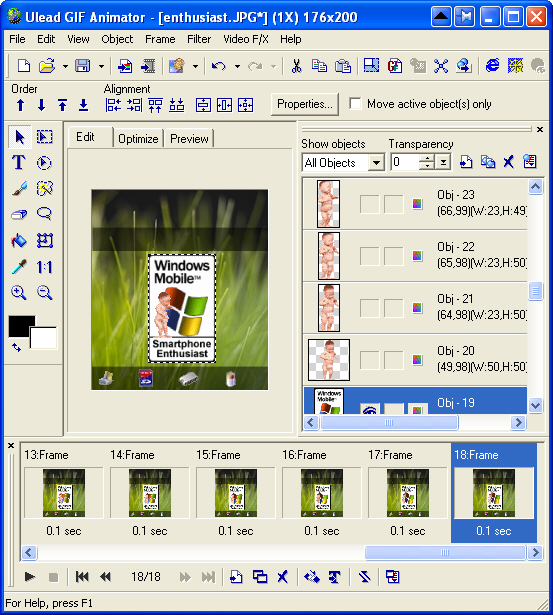Toggle lock box for Obj - 22
This screenshot has width=553, height=615.
pos(393,256)
